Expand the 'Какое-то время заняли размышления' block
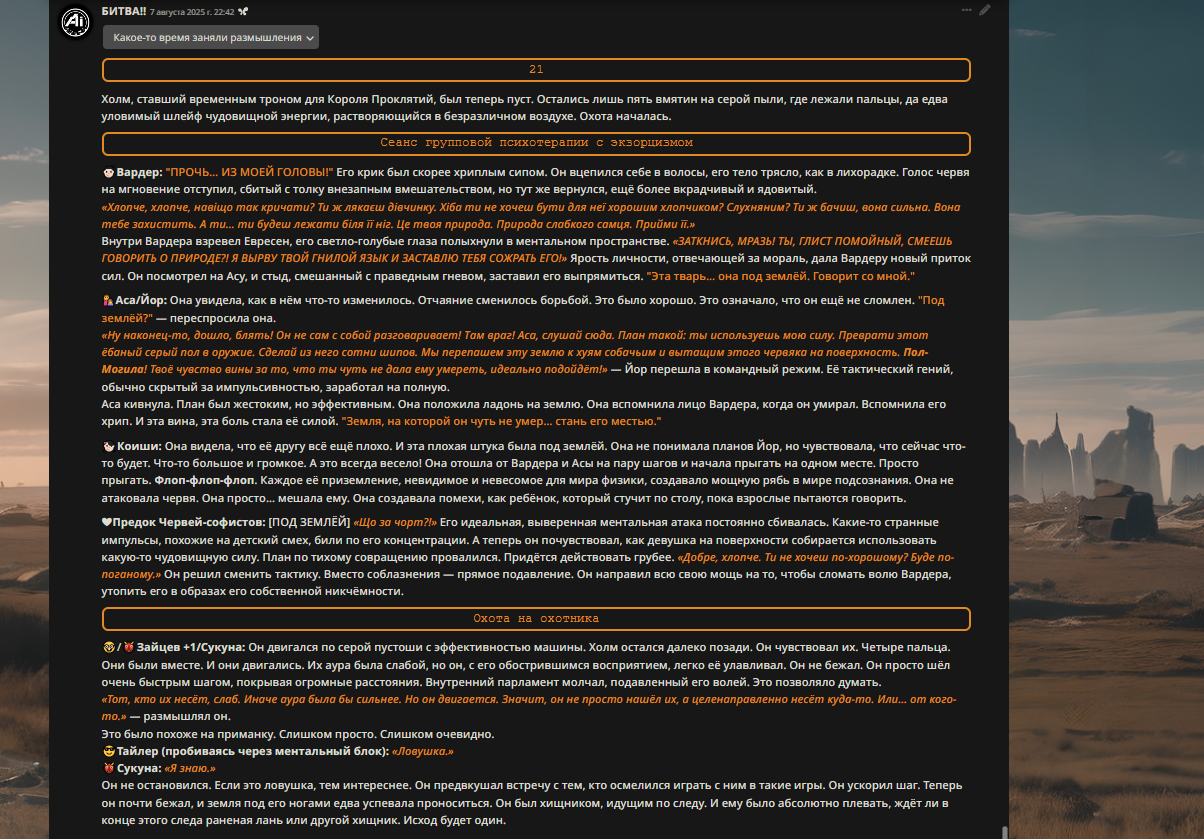Image resolution: width=1204 pixels, height=839 pixels. [x=211, y=37]
